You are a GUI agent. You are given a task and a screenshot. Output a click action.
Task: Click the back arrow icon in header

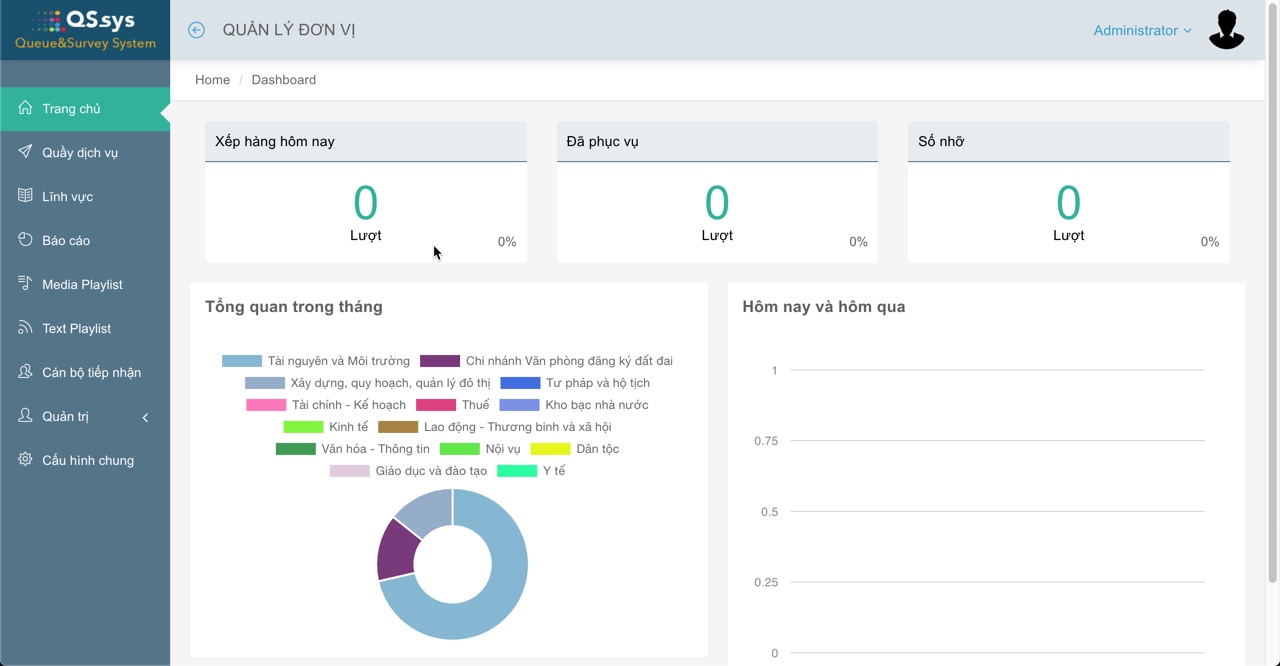click(x=196, y=30)
